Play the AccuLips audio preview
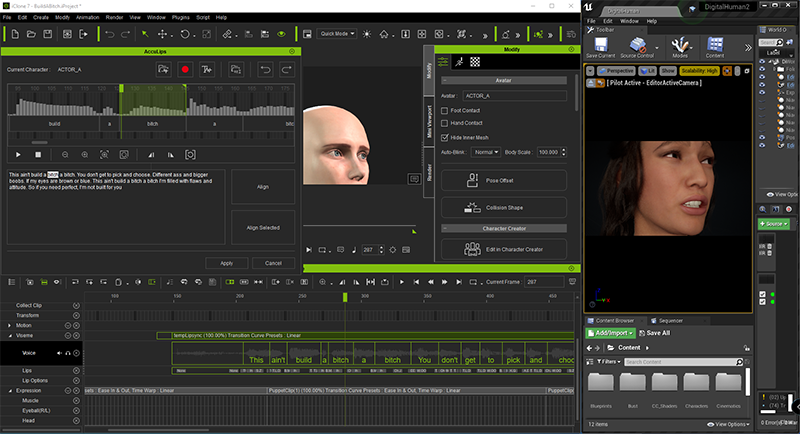The width and height of the screenshot is (800, 434). tap(17, 154)
